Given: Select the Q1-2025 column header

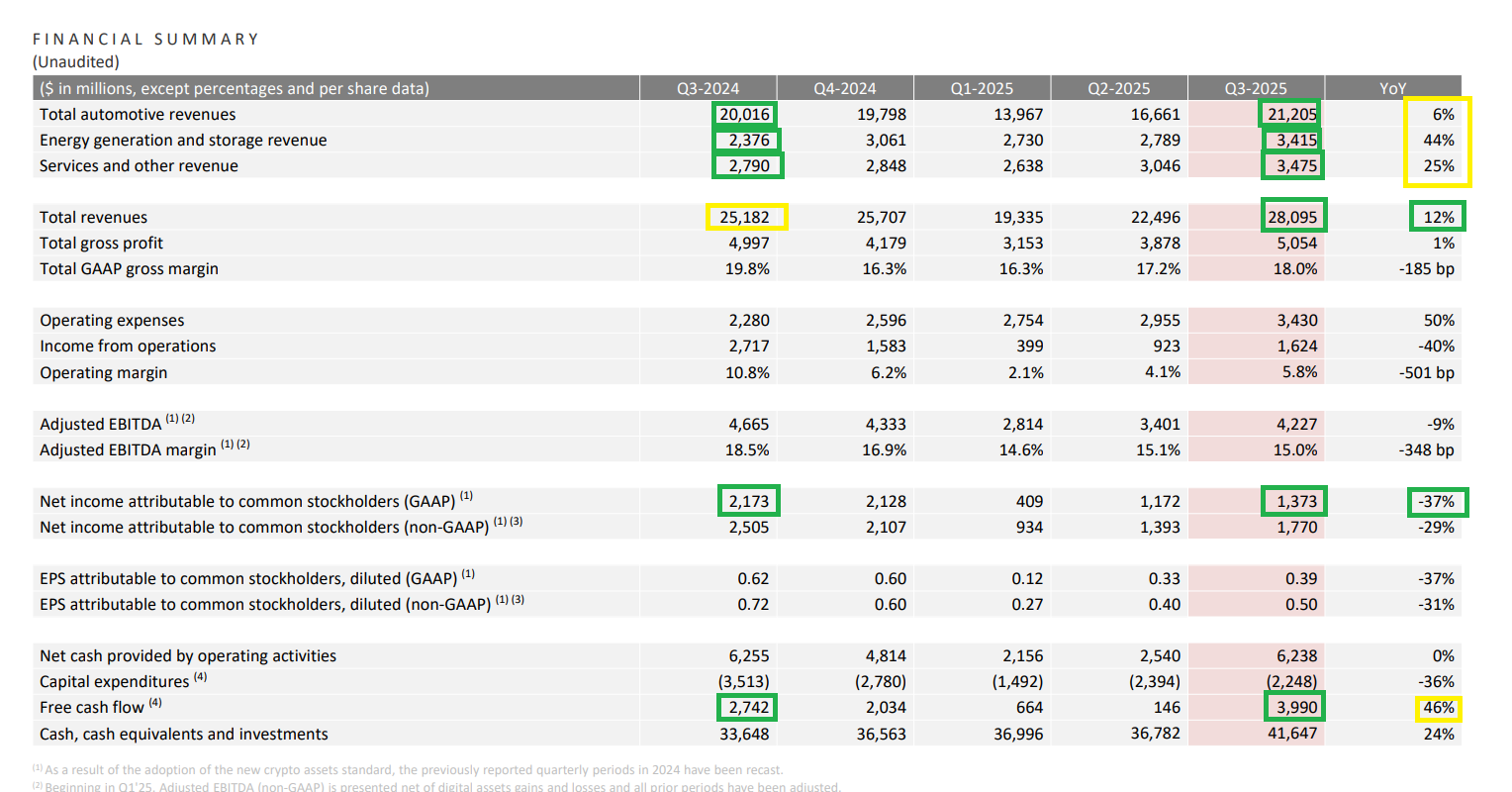Looking at the screenshot, I should point(982,88).
